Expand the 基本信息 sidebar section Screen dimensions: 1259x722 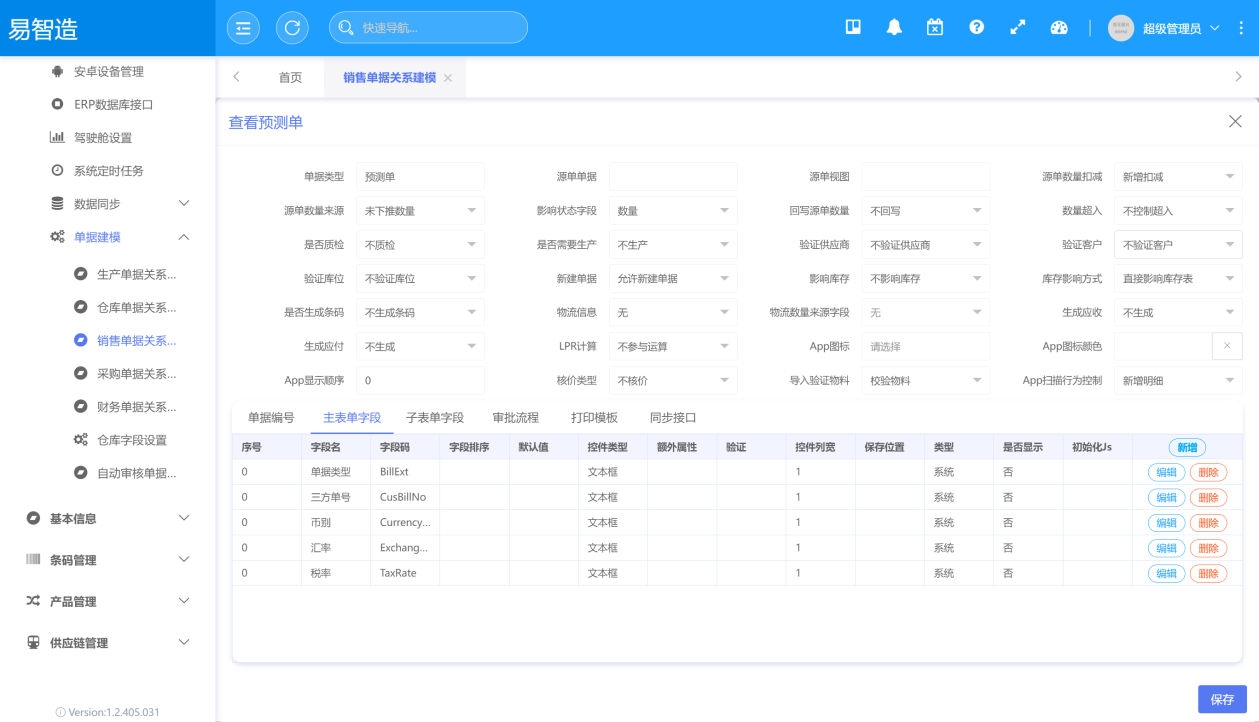pyautogui.click(x=107, y=518)
